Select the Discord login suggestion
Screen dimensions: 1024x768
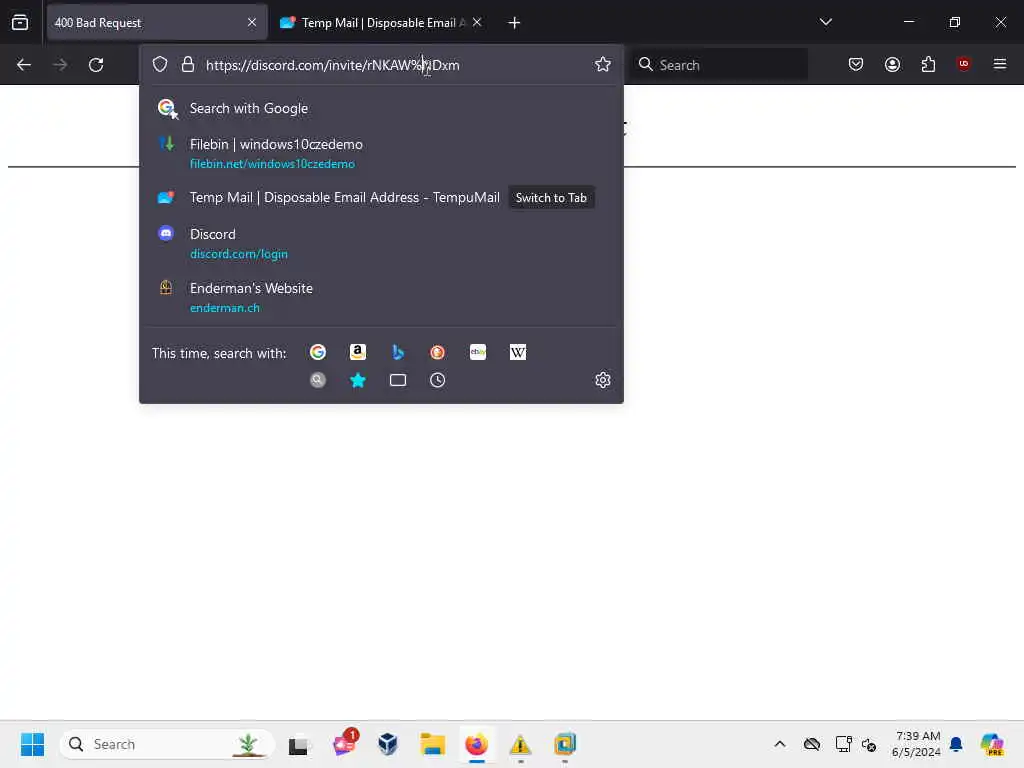[381, 244]
